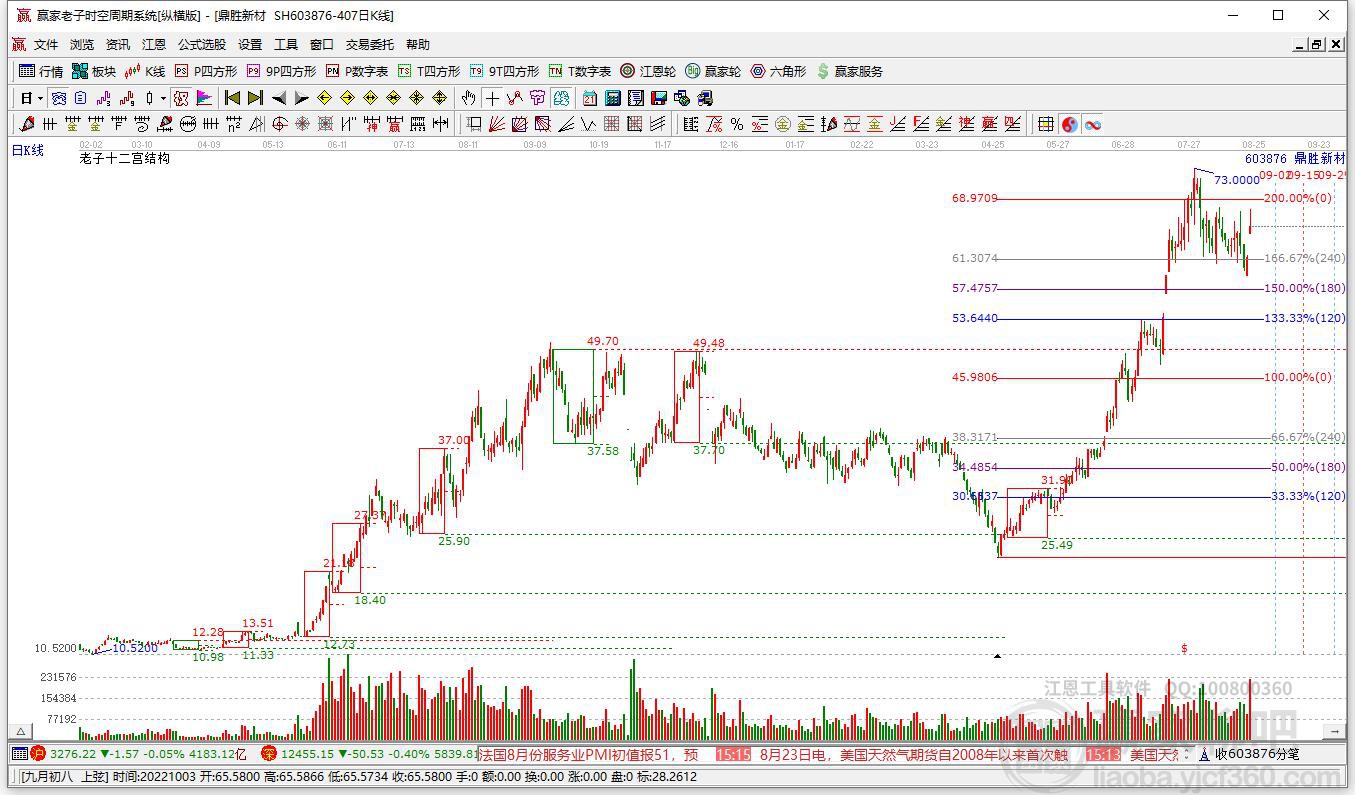Screen dimensions: 1355x795
Task: Open the 浏览 menu
Action: [82, 45]
